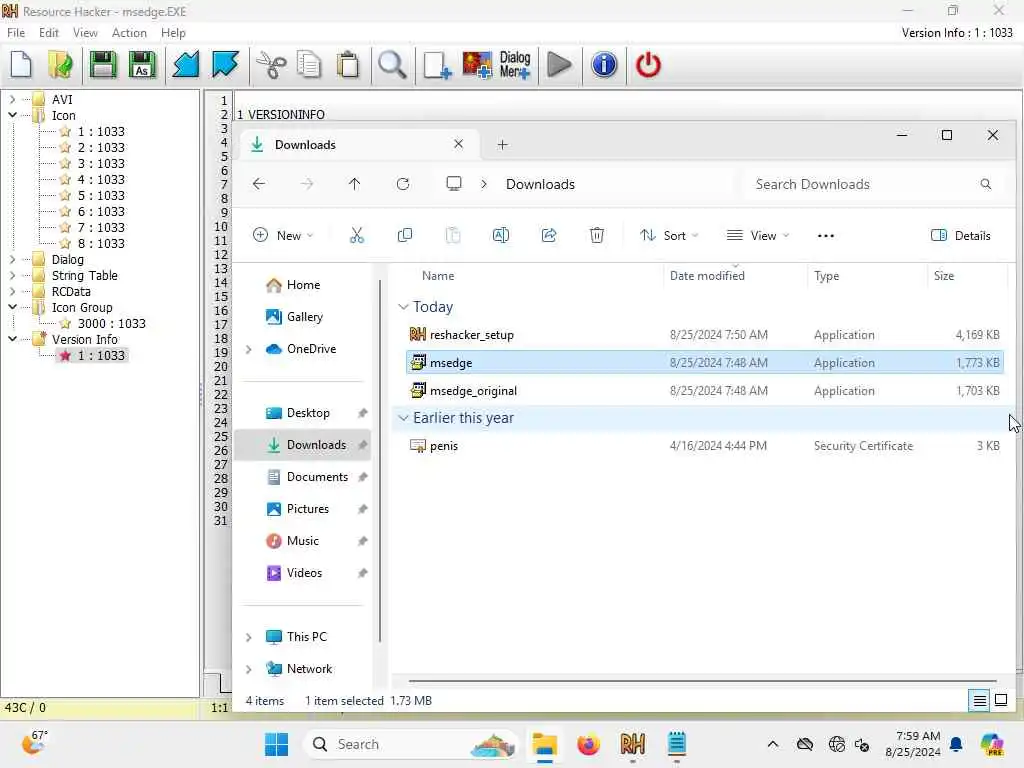1024x768 pixels.
Task: Click Firefox icon in taskbar
Action: click(x=588, y=744)
